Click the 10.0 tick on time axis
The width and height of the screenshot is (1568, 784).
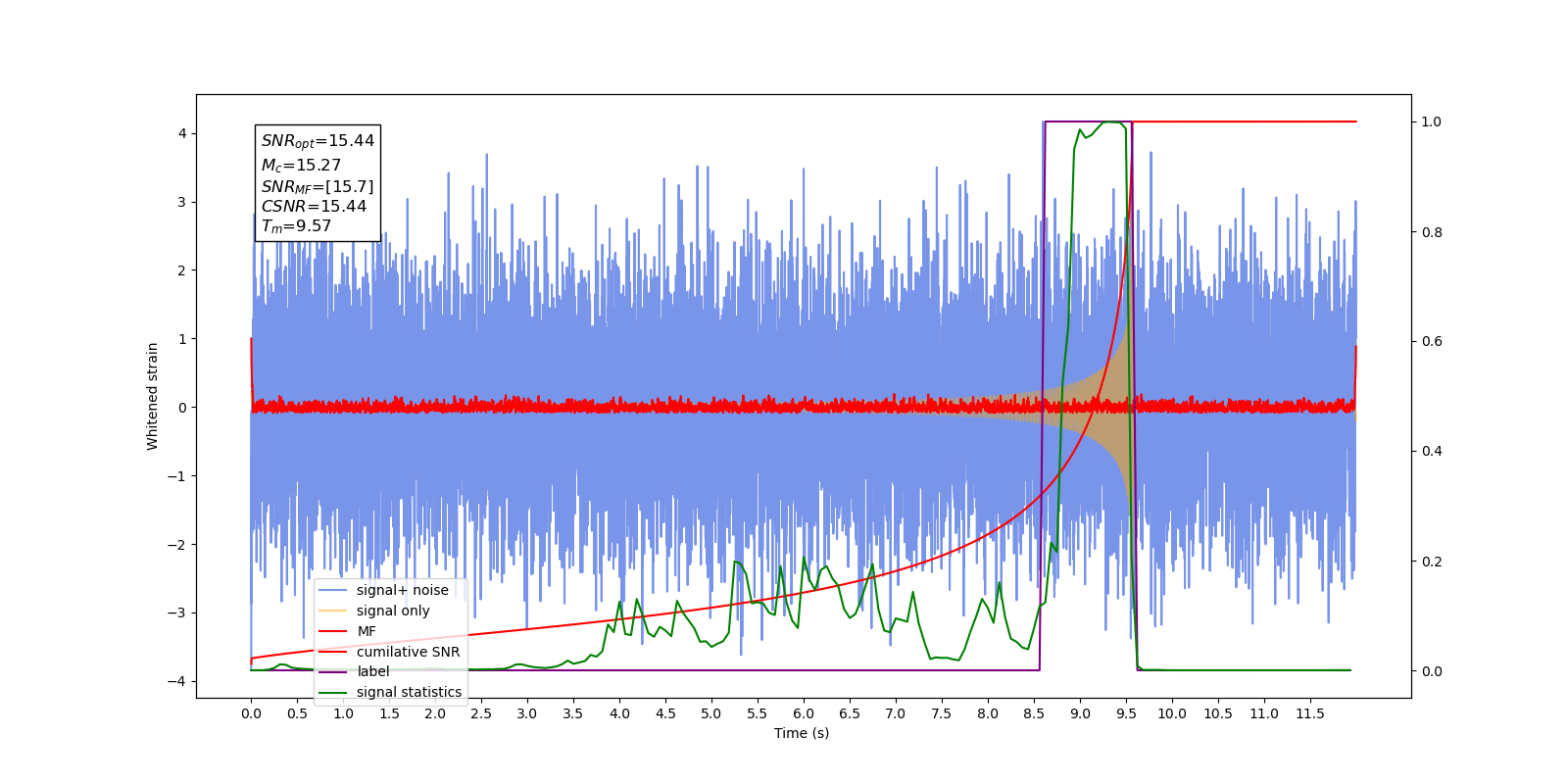1172,713
